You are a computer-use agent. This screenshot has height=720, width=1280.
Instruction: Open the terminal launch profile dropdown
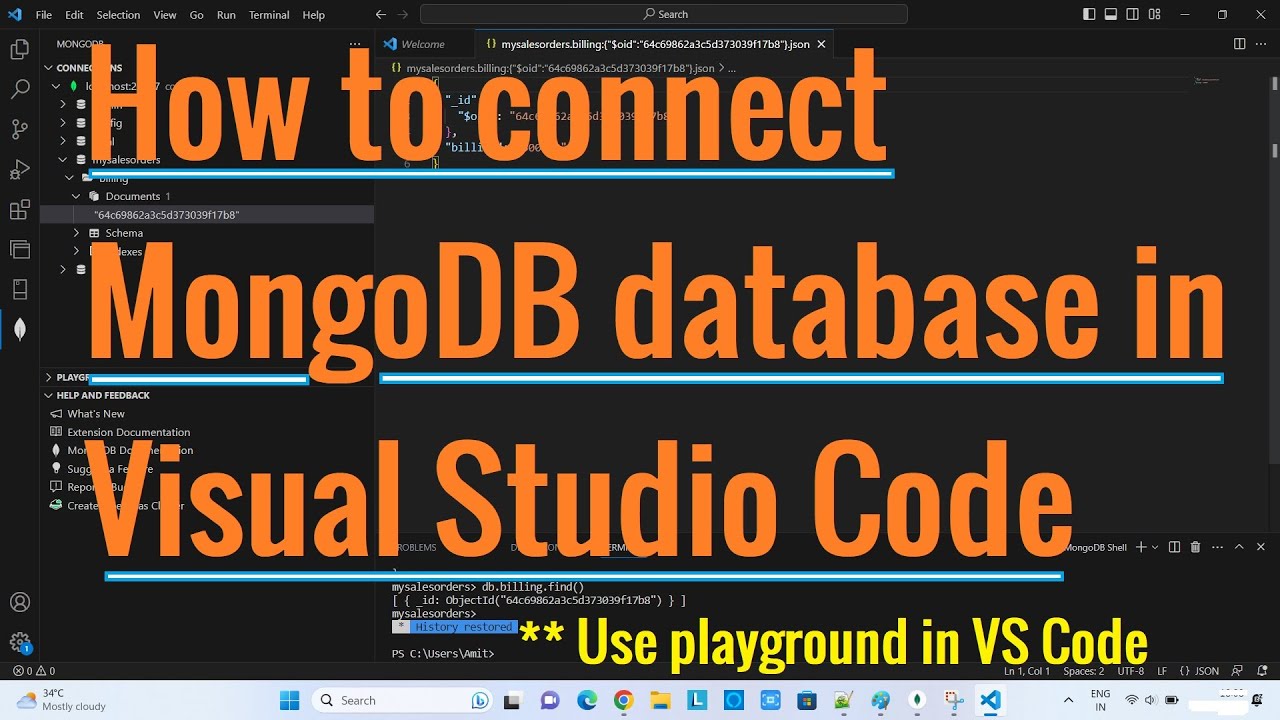[x=1155, y=547]
